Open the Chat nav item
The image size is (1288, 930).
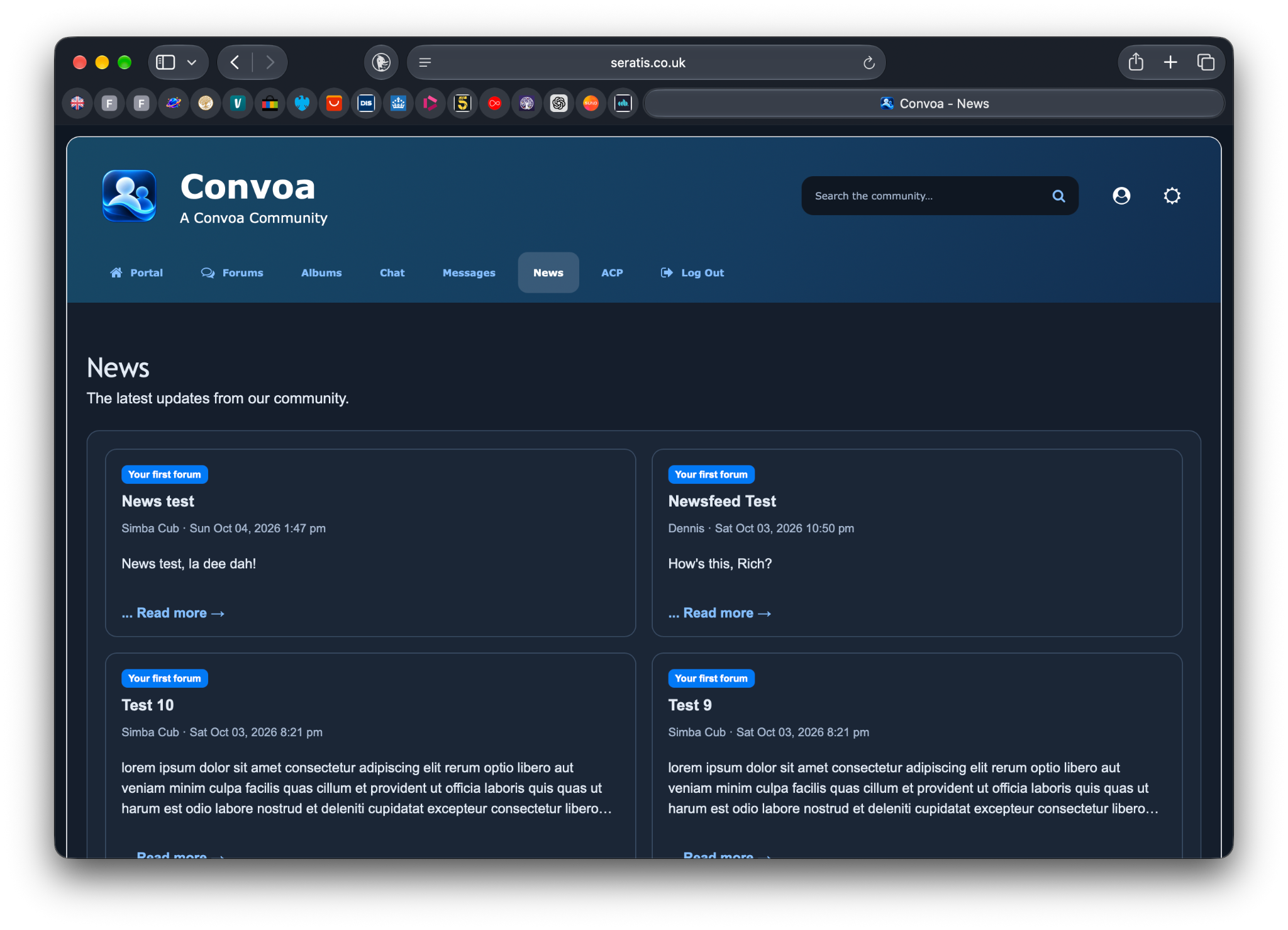(x=392, y=272)
